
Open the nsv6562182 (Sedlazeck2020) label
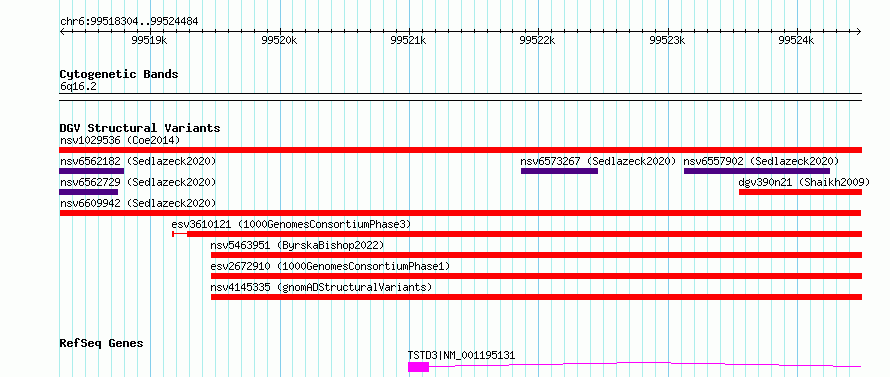click(138, 161)
